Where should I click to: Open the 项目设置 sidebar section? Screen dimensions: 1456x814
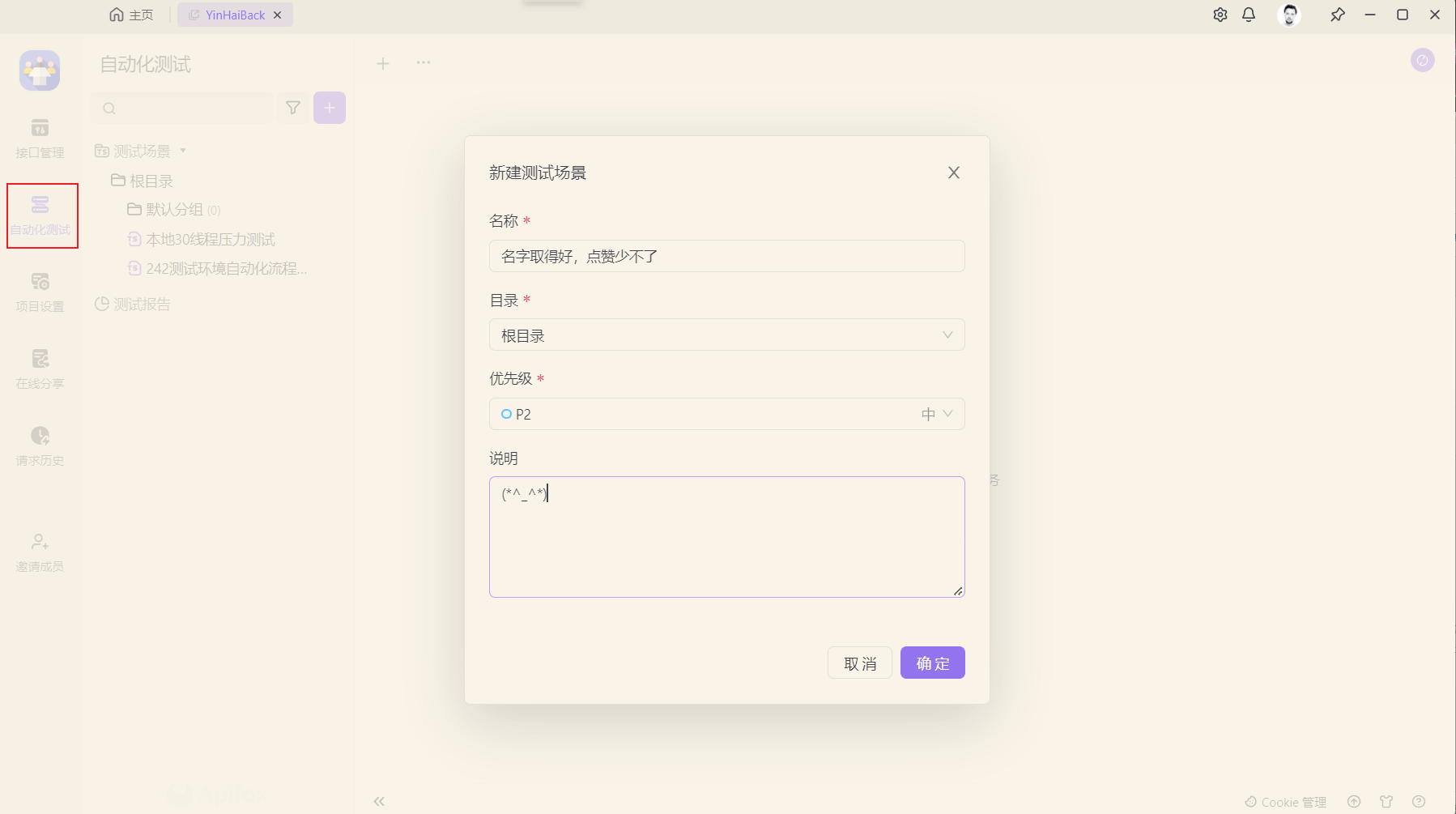tap(40, 292)
